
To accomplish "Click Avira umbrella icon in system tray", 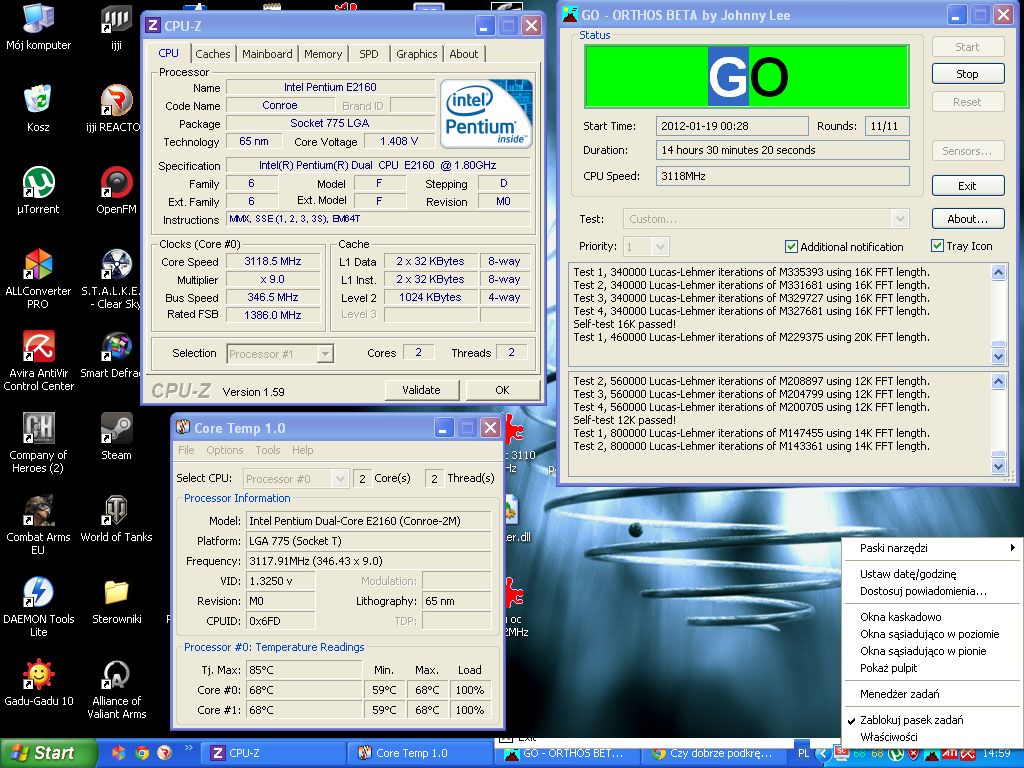I will [968, 753].
